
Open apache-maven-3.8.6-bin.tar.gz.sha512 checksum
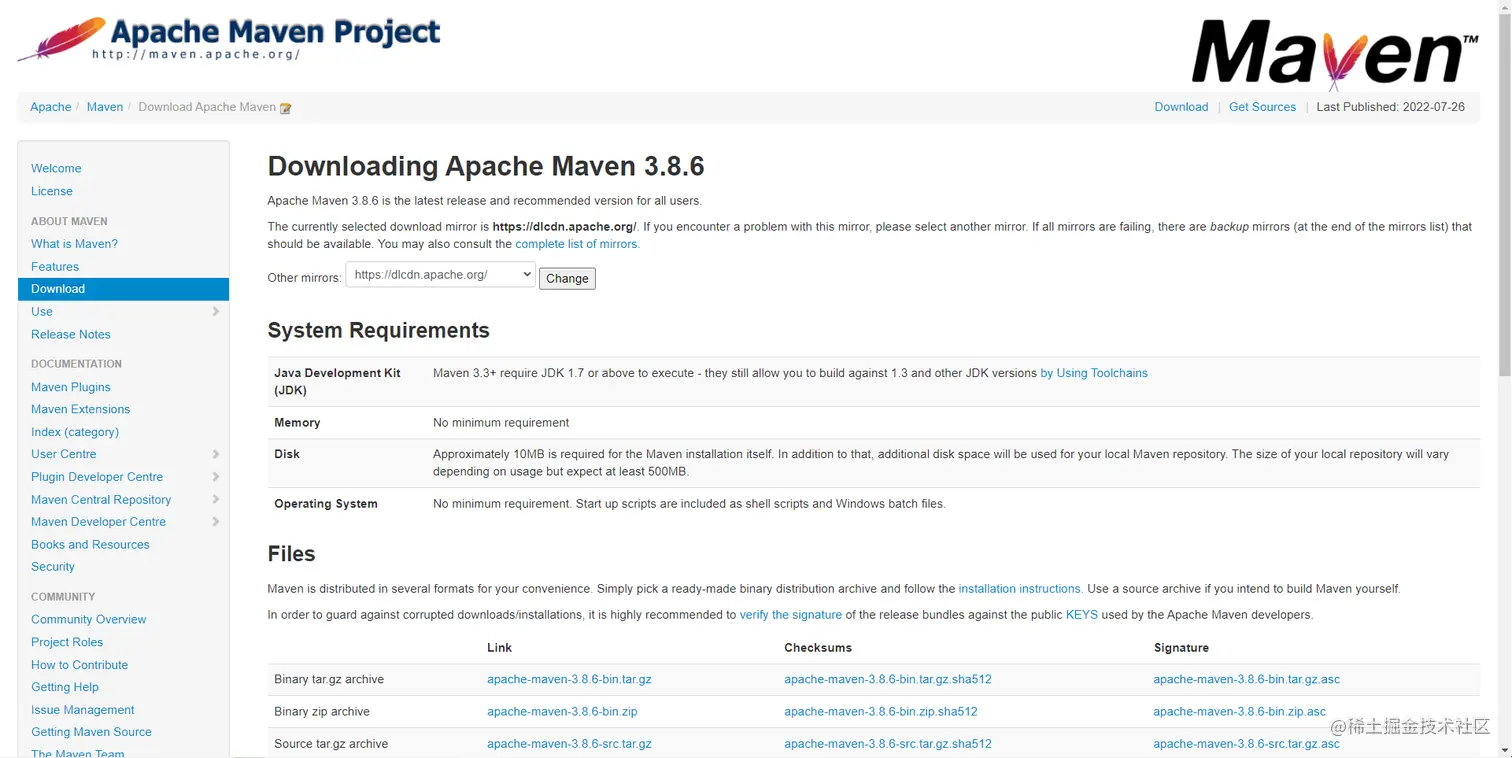click(x=888, y=680)
